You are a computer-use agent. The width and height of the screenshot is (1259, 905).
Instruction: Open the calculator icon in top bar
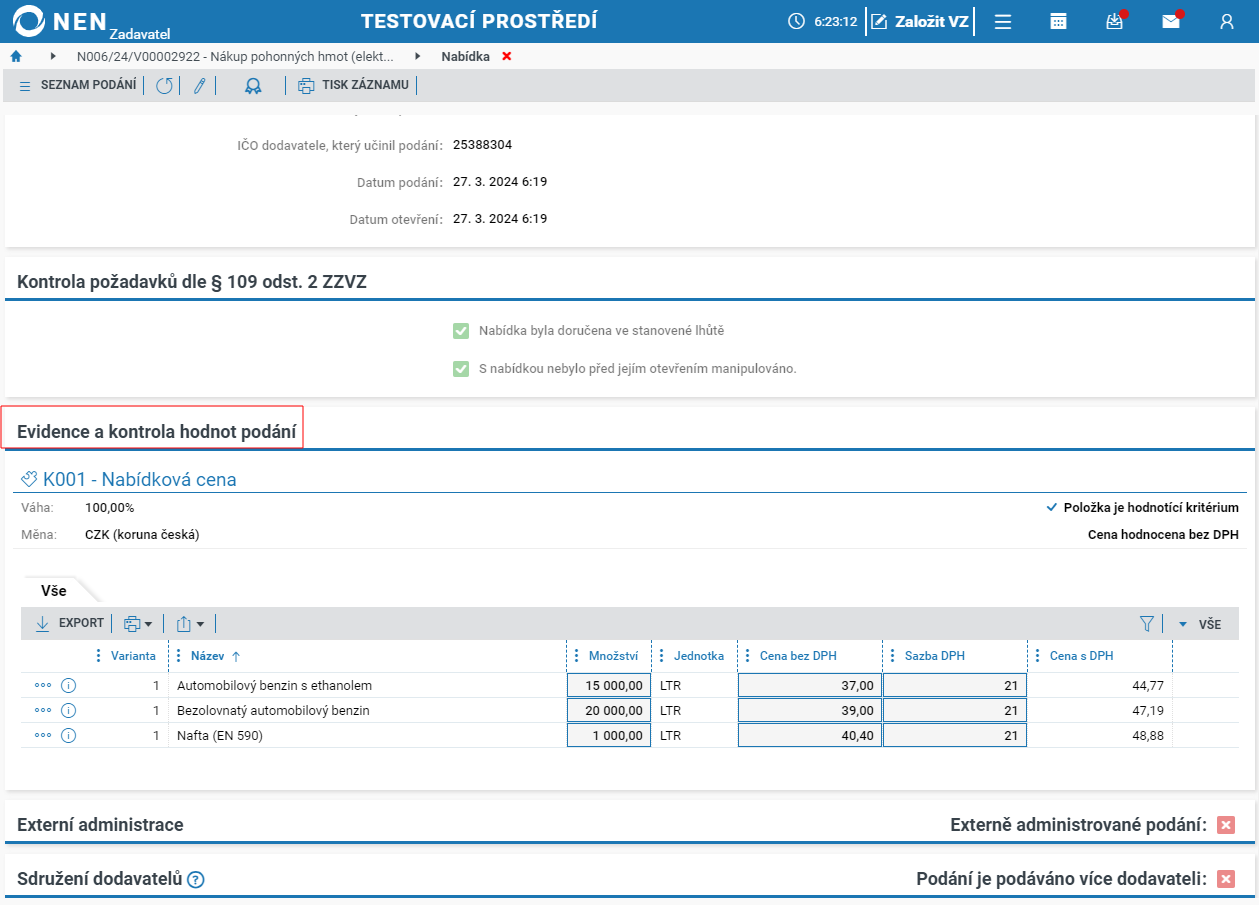[x=1058, y=21]
